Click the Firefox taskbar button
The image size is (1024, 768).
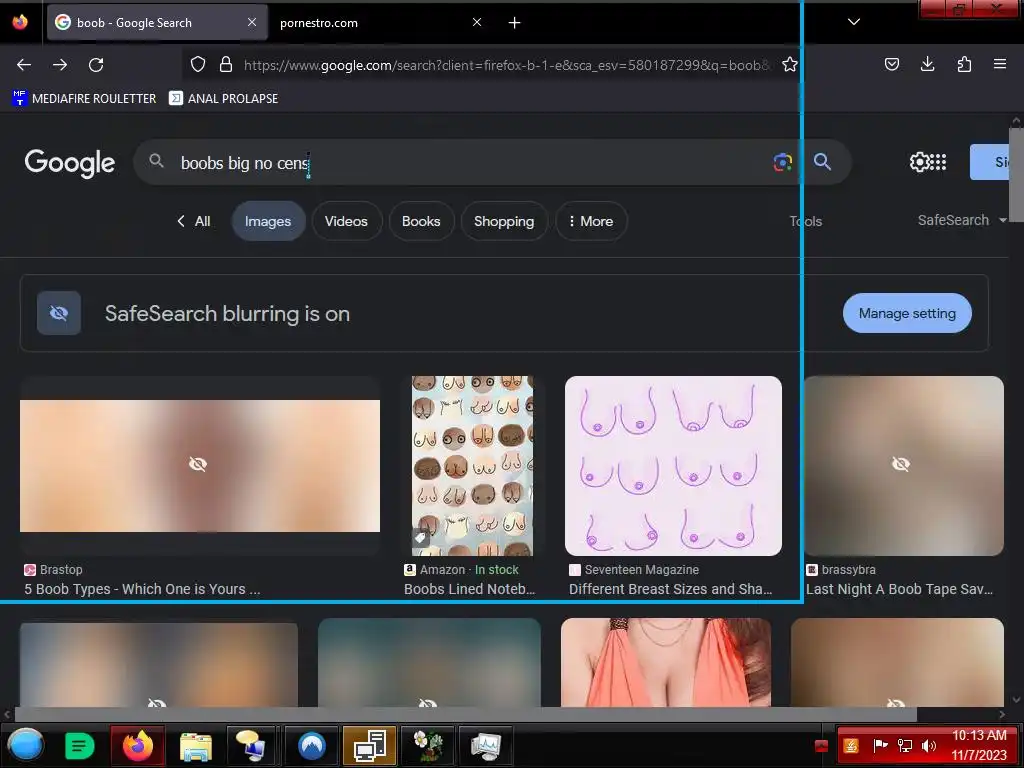tap(138, 746)
